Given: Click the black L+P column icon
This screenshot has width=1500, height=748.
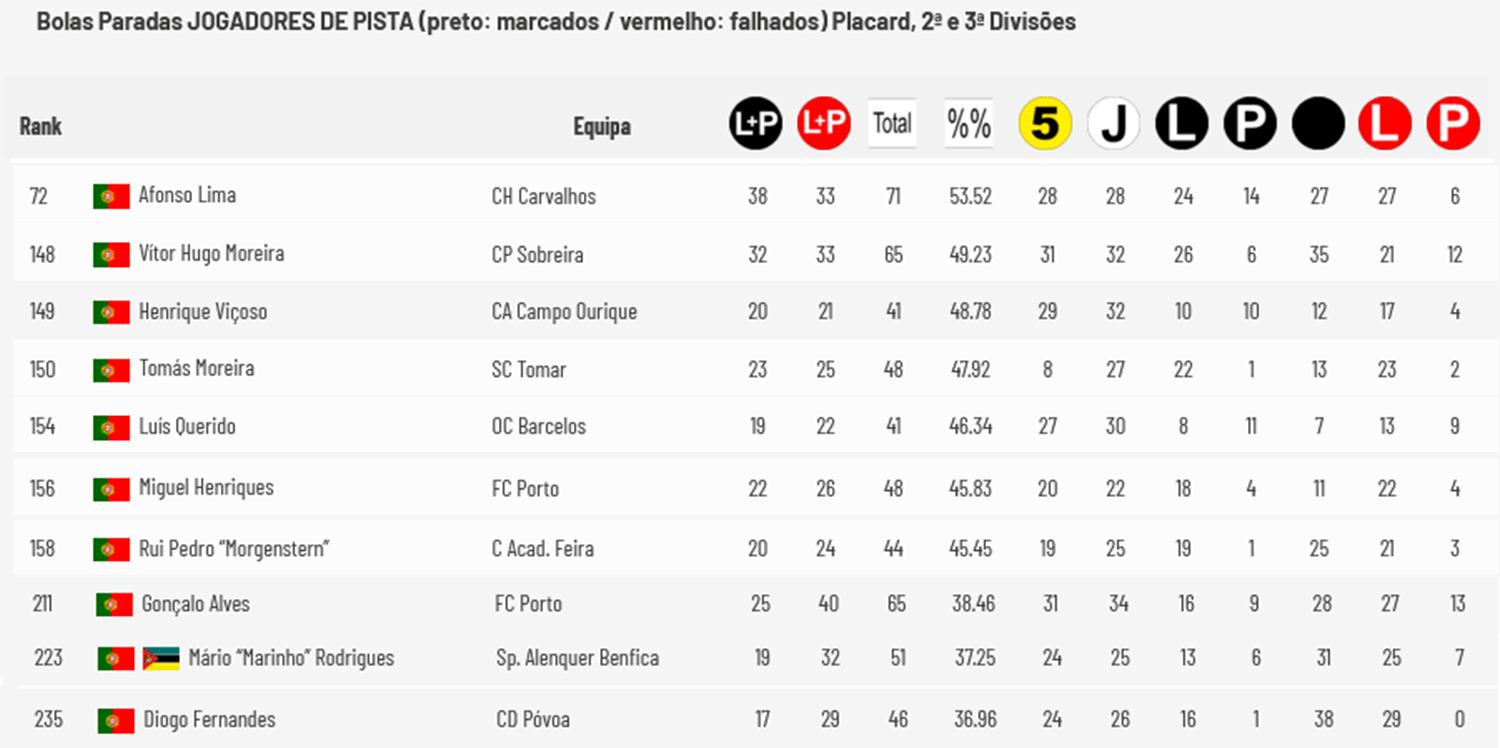Looking at the screenshot, I should pos(756,124).
